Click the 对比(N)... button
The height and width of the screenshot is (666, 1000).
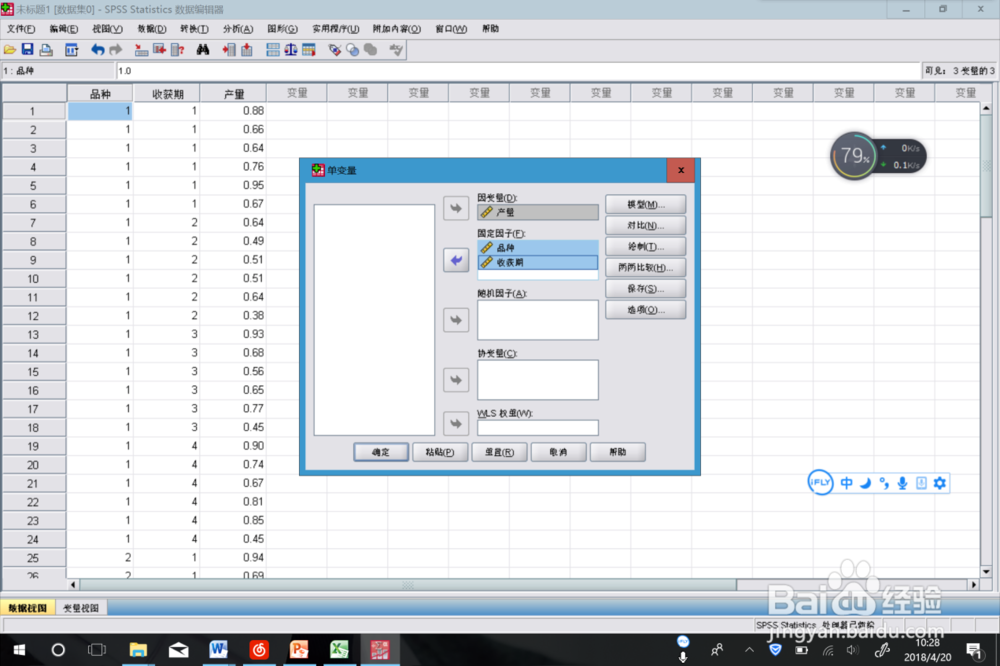pos(645,226)
